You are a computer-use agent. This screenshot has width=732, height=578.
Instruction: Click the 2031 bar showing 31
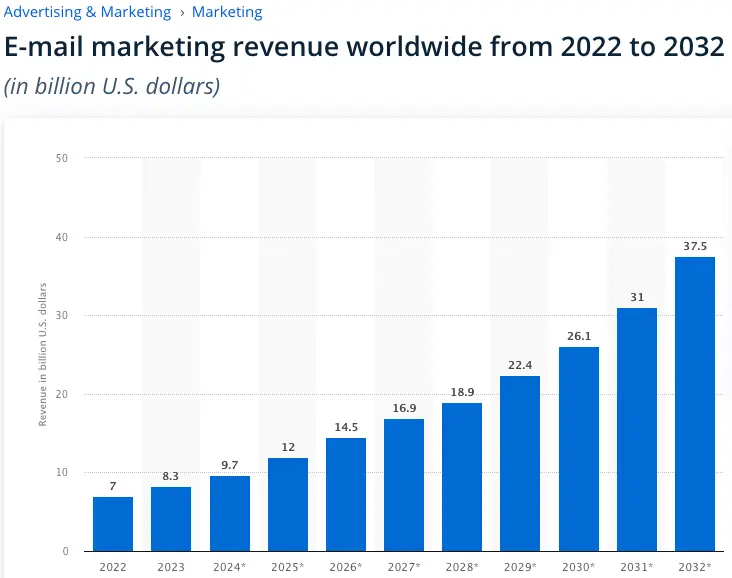[x=636, y=430]
